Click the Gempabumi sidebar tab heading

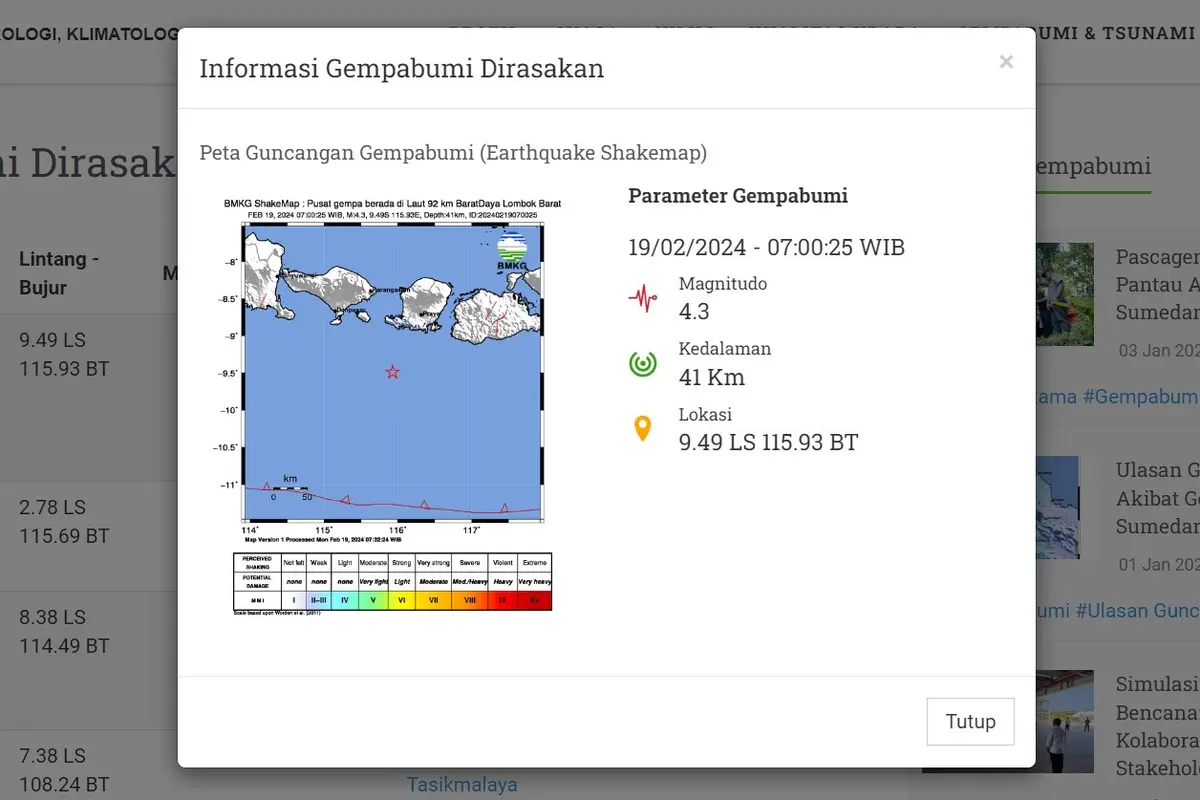point(1093,166)
